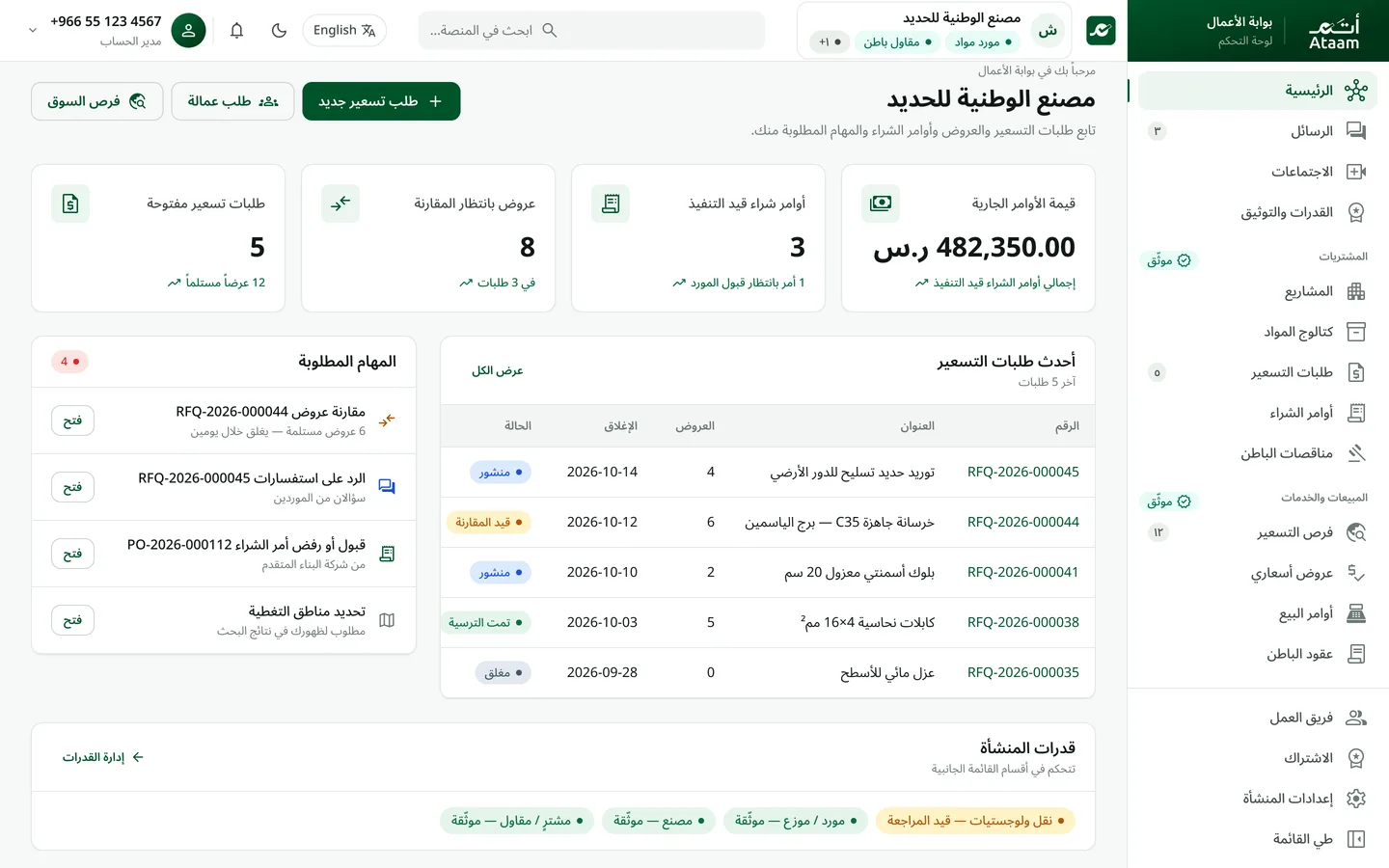Open the user profile avatar

click(188, 30)
